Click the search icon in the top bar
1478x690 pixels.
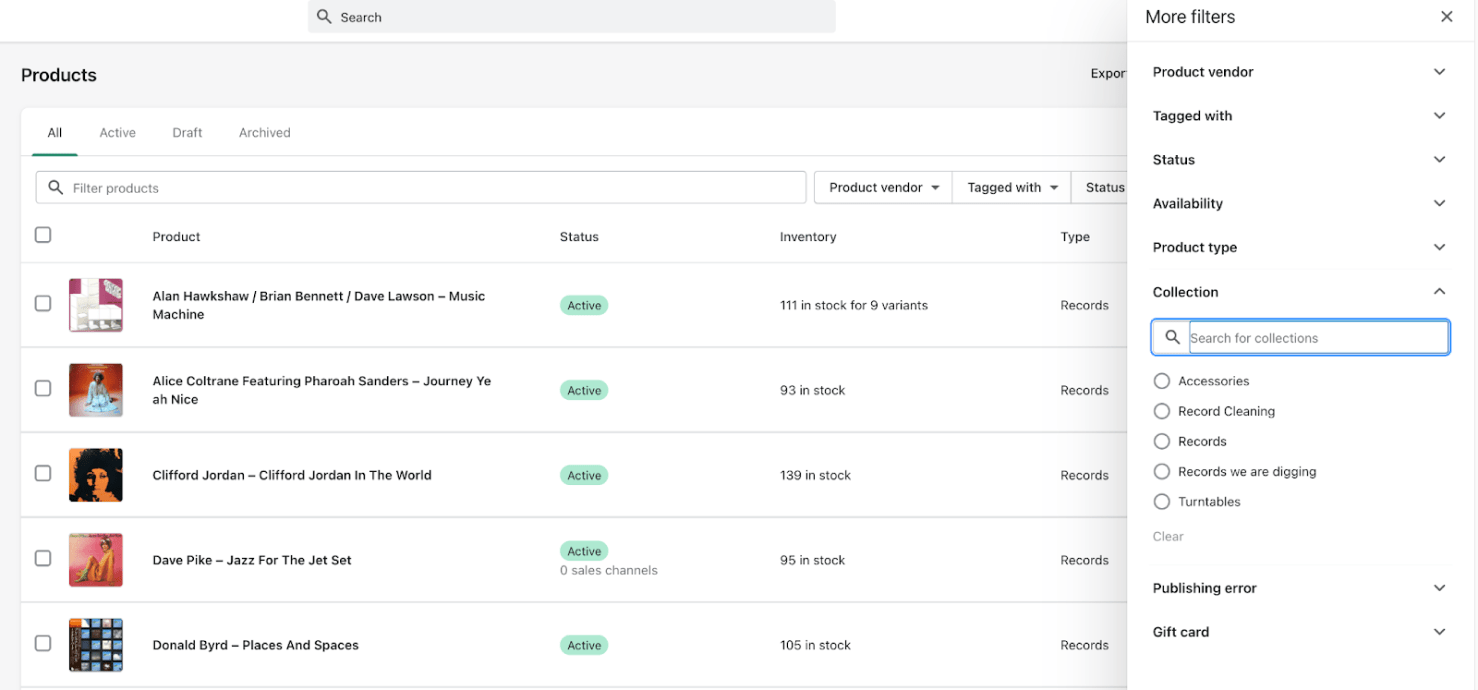[323, 17]
